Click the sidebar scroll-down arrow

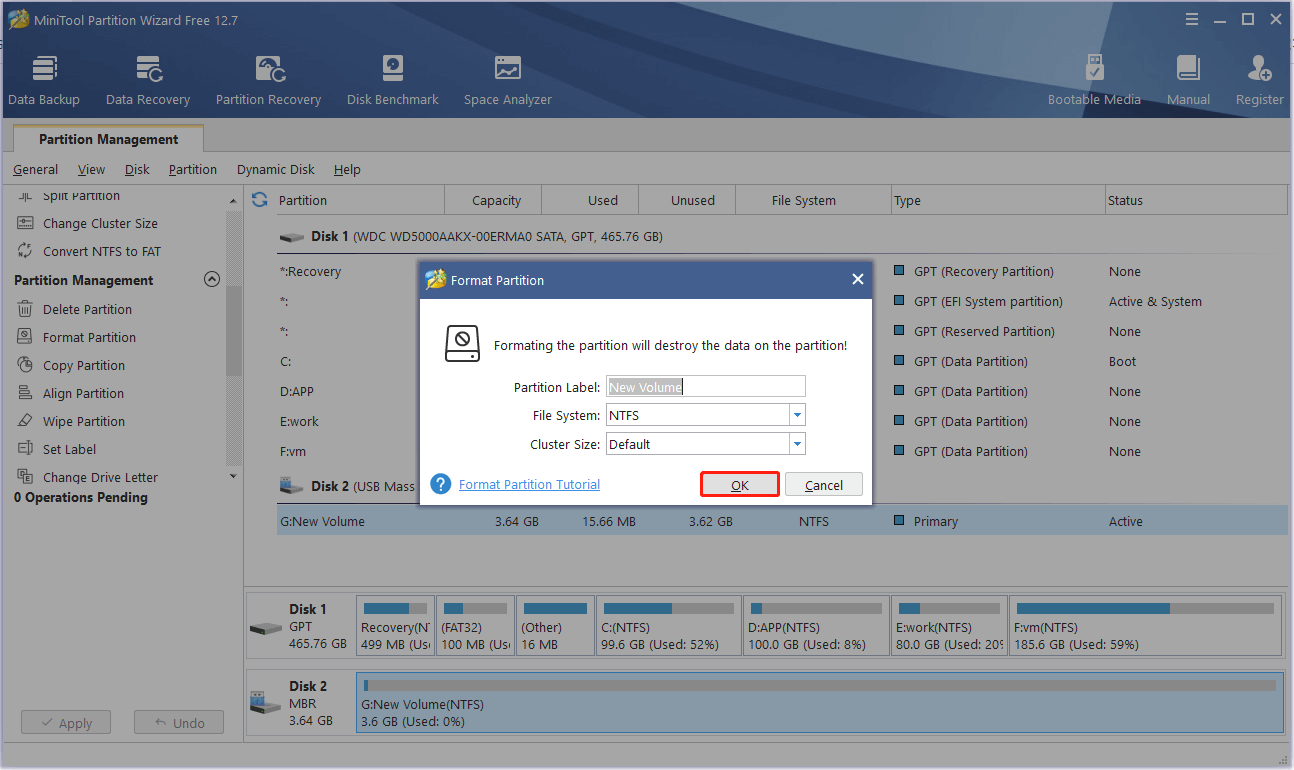(234, 476)
